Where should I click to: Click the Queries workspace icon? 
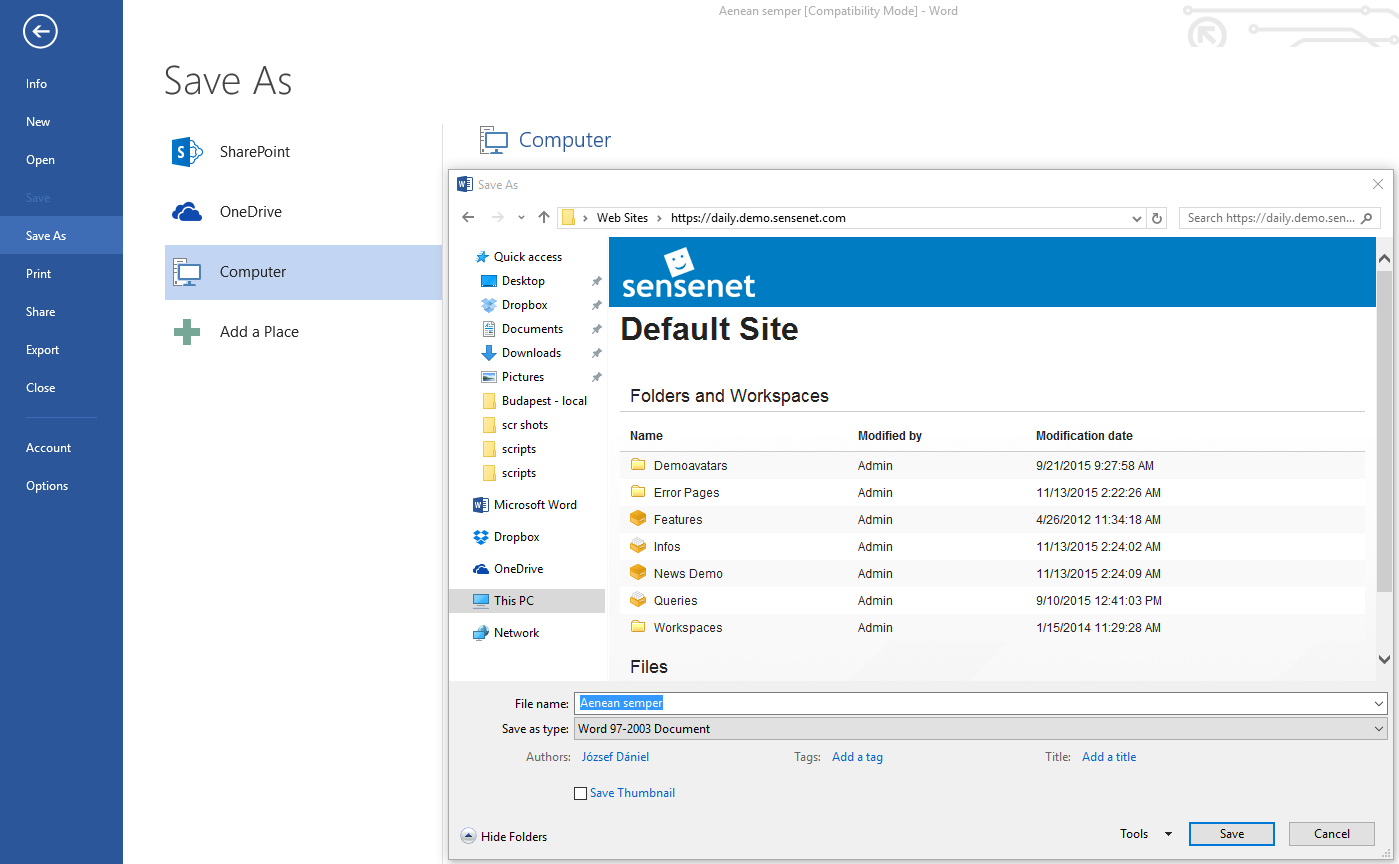pos(638,600)
